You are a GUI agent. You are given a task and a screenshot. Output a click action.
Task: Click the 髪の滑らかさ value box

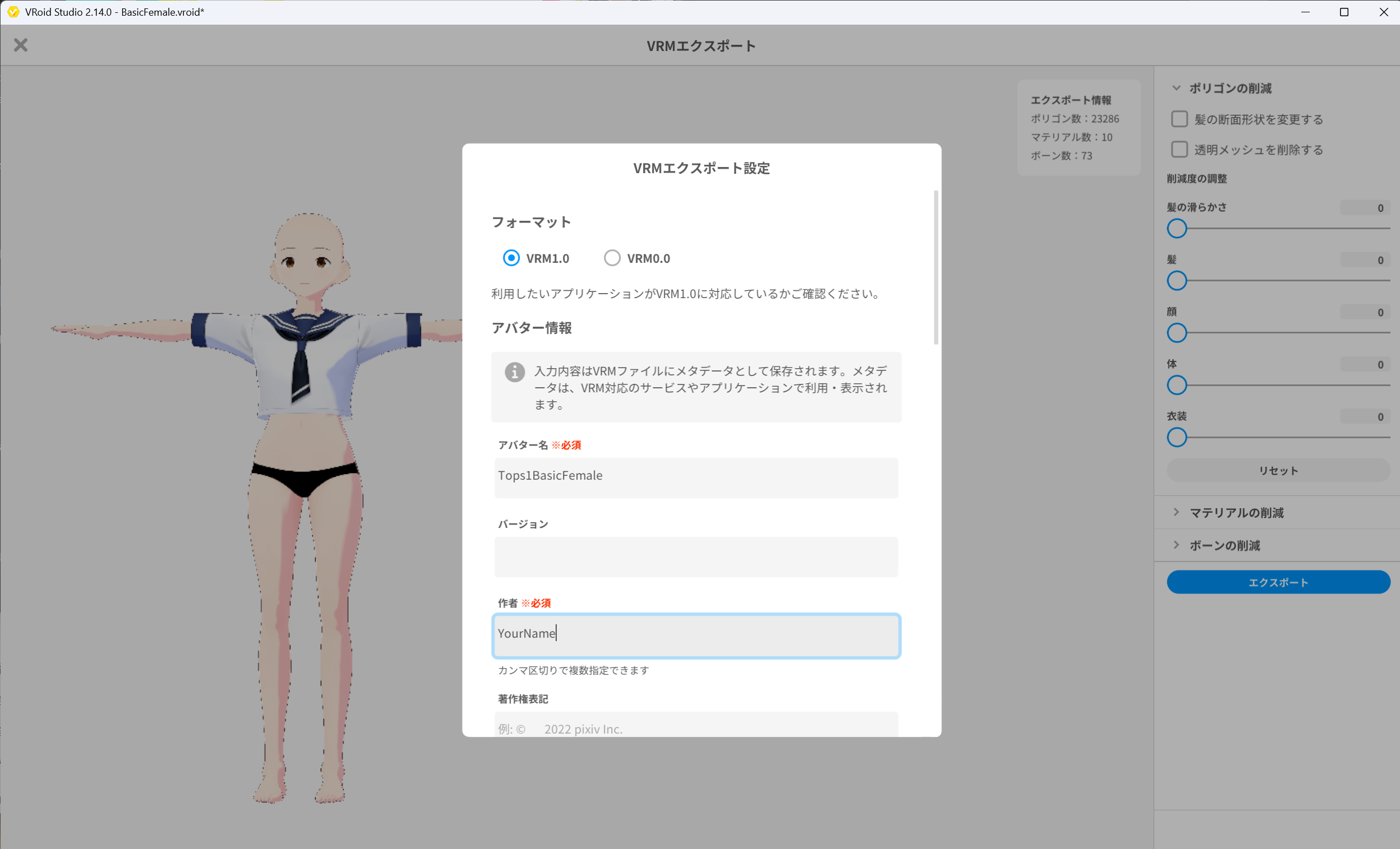click(1365, 208)
